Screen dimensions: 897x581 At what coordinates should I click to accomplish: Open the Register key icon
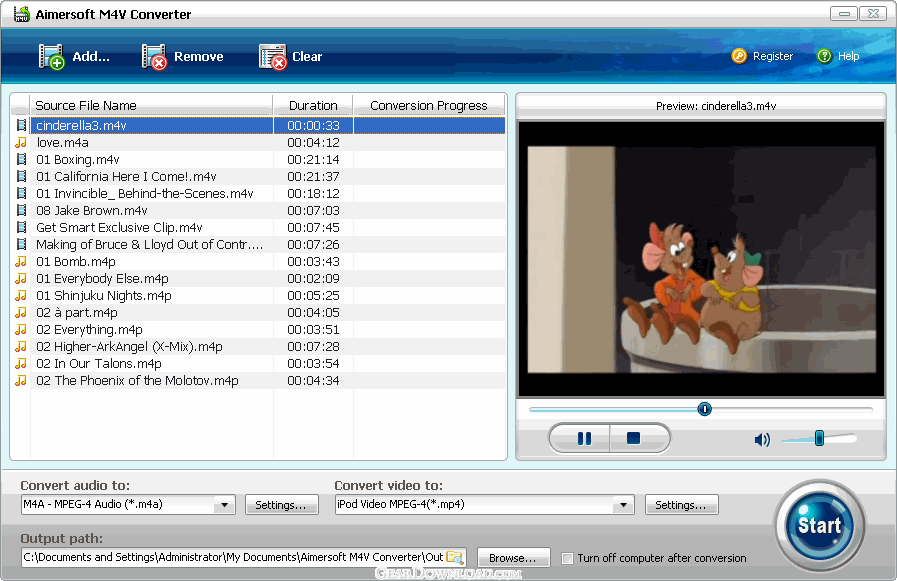pos(739,56)
